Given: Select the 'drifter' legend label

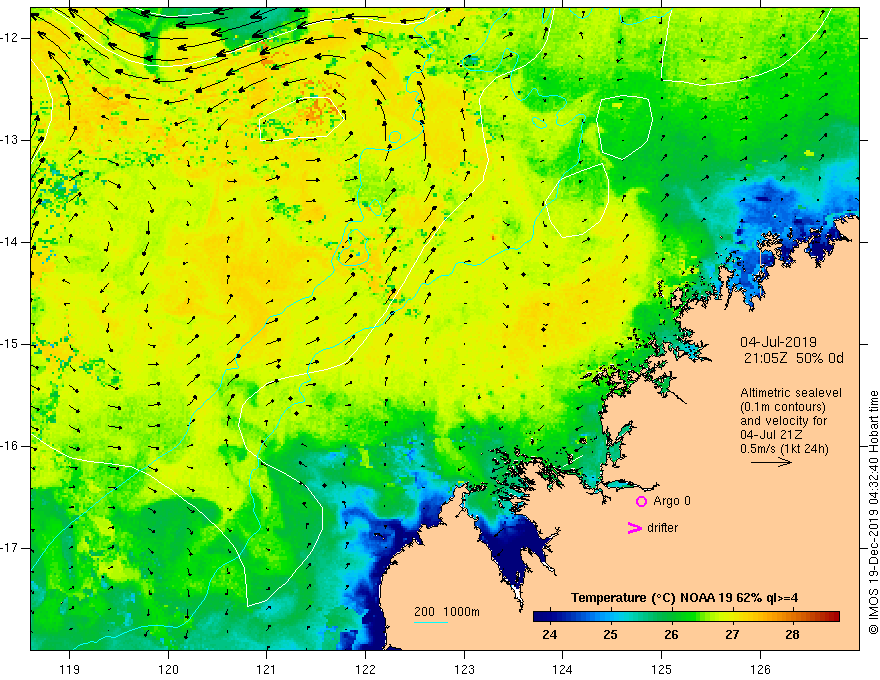Looking at the screenshot, I should tap(662, 528).
